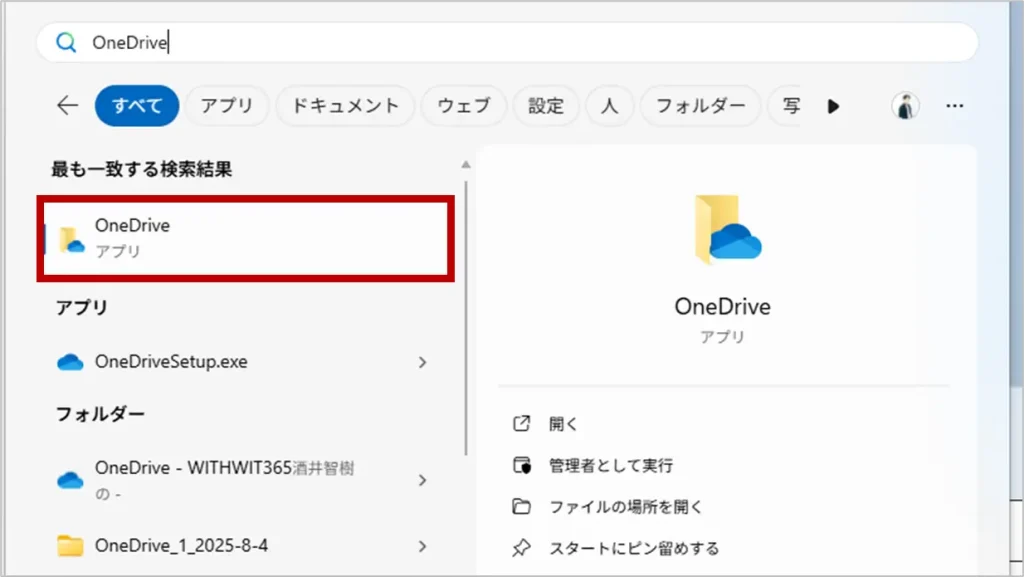Click the user profile avatar icon
Image resolution: width=1024 pixels, height=577 pixels.
coord(905,106)
